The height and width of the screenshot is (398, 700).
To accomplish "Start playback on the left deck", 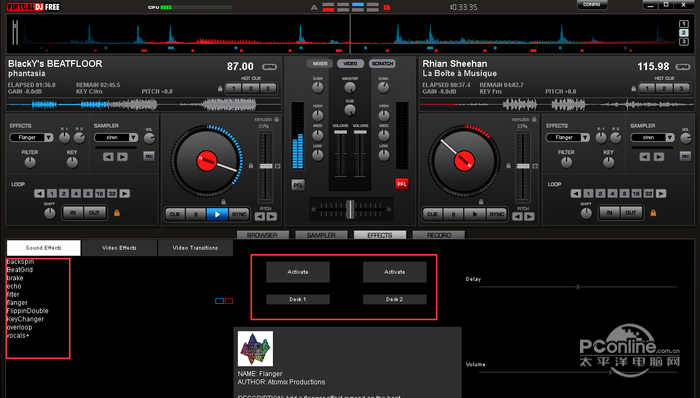I will click(x=217, y=214).
